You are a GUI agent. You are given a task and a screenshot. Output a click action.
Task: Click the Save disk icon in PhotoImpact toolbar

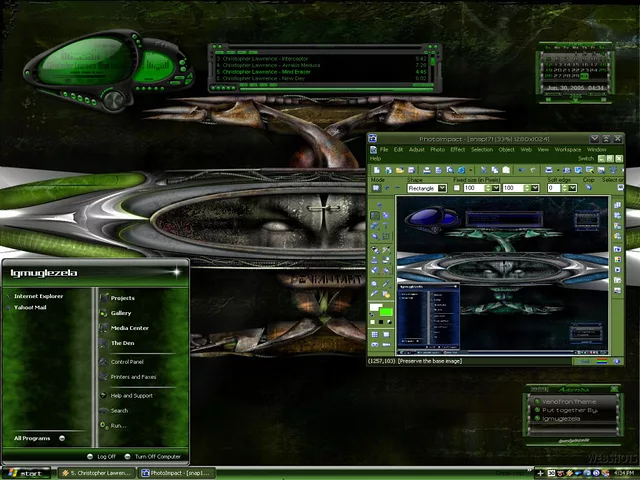click(x=411, y=170)
